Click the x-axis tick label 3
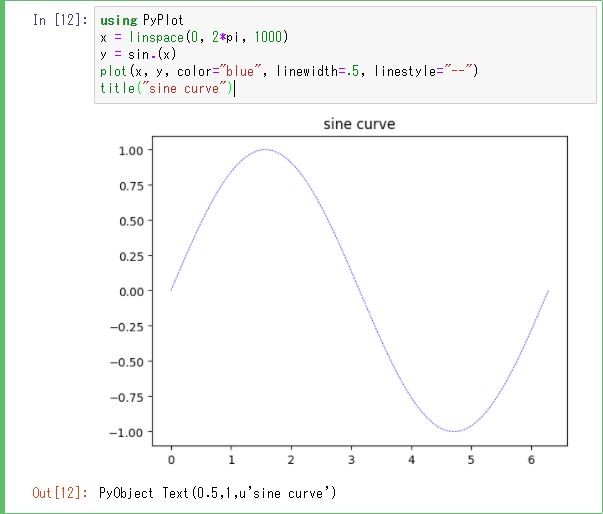 coord(351,460)
